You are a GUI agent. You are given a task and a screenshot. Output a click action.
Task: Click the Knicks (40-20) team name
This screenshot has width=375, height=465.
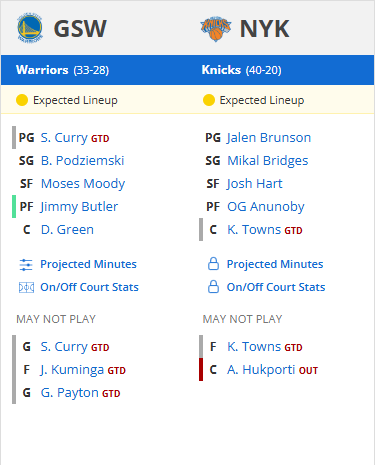(241, 70)
